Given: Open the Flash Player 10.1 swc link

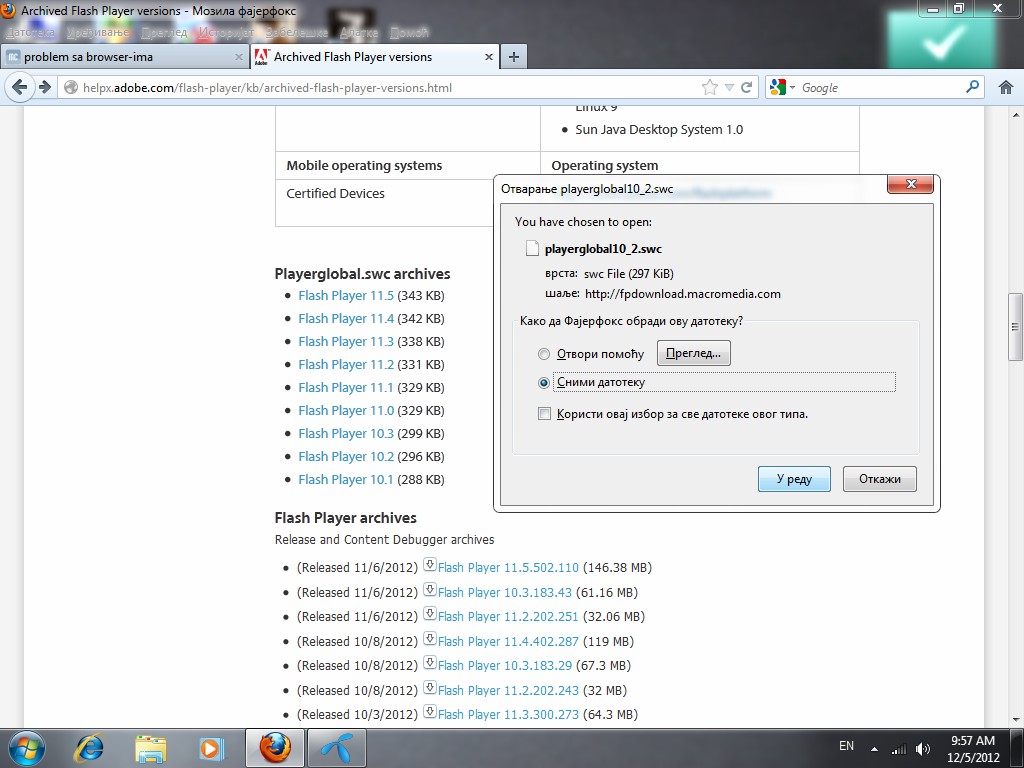Looking at the screenshot, I should (346, 479).
